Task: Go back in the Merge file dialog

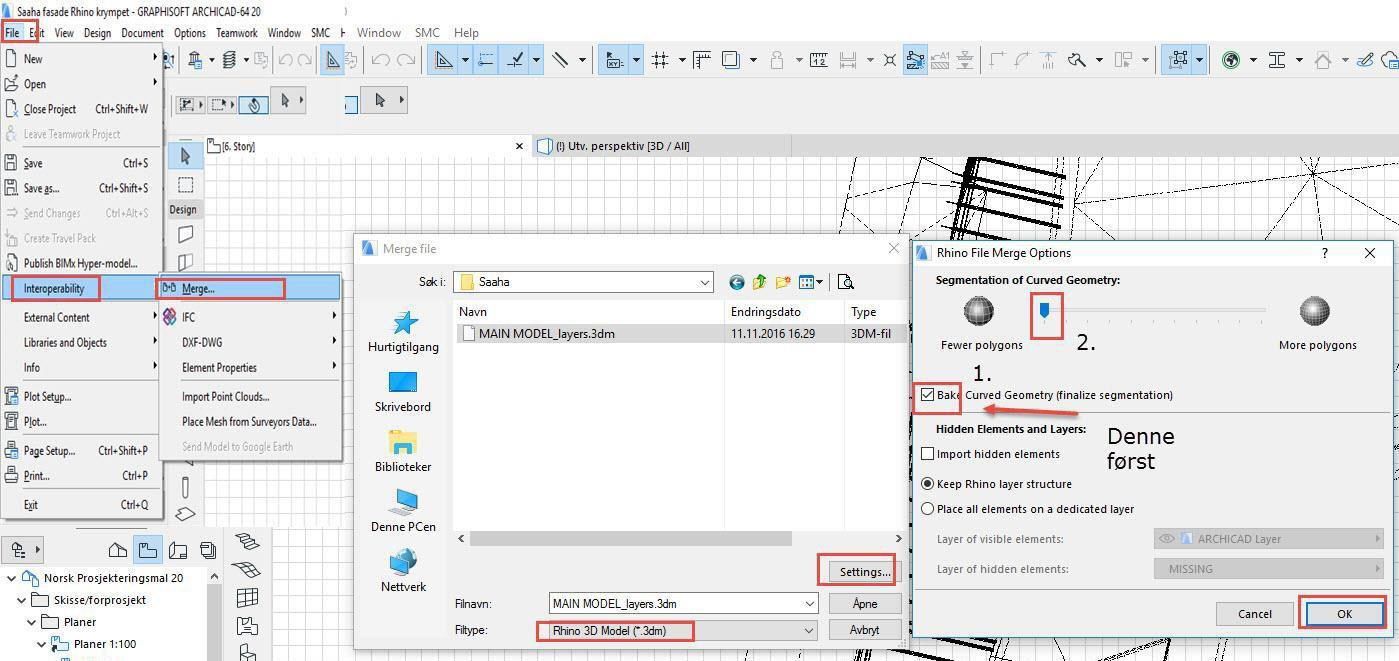Action: (737, 282)
